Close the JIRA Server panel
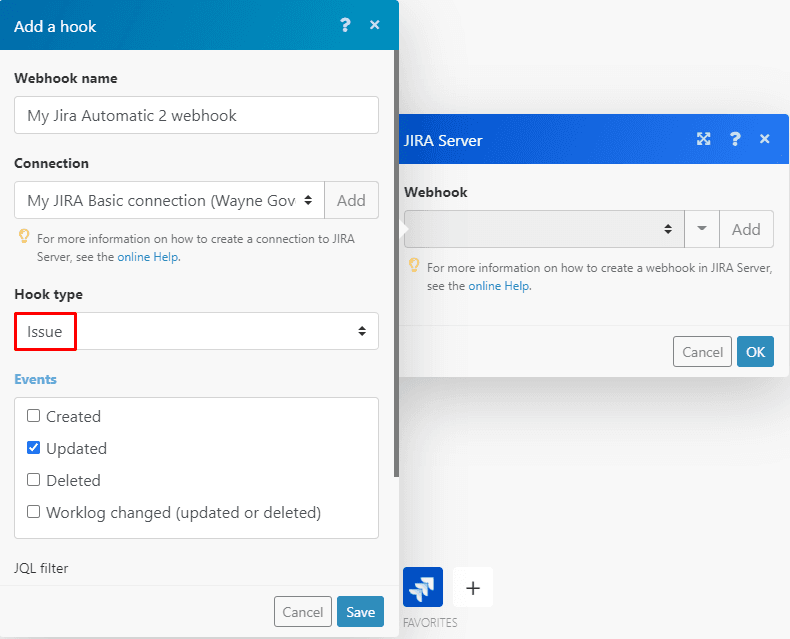This screenshot has width=790, height=639. (x=765, y=139)
